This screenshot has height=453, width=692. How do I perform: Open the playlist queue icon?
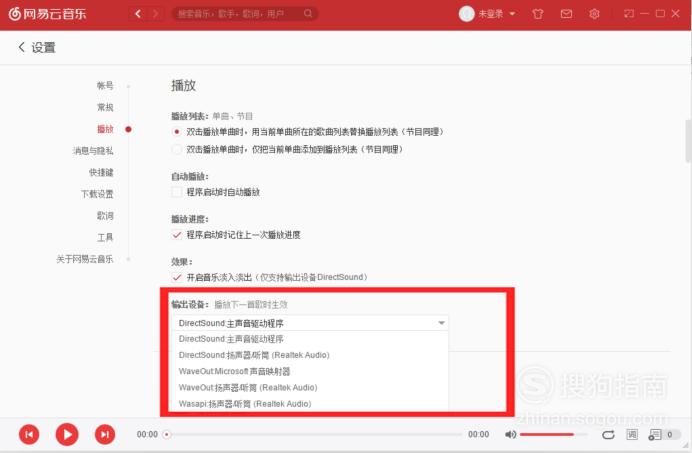click(655, 435)
